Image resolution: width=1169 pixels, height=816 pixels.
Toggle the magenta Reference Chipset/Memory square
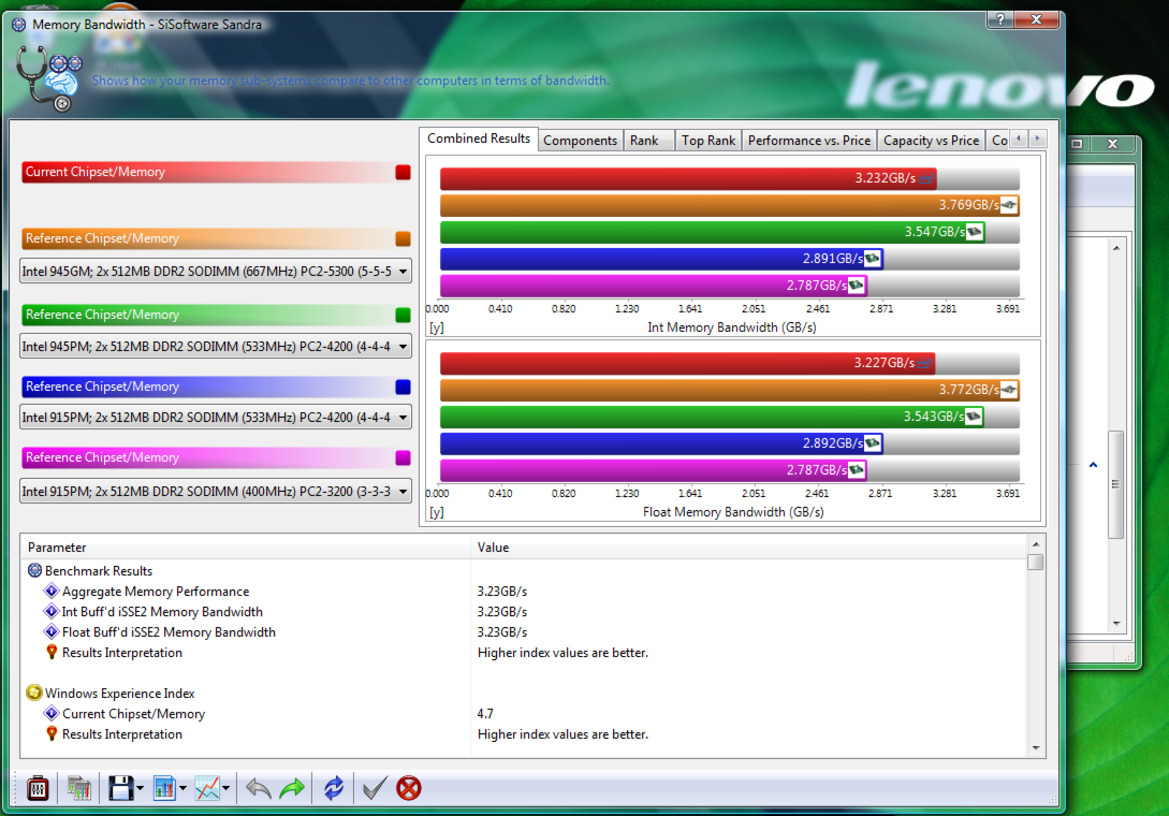click(x=403, y=458)
